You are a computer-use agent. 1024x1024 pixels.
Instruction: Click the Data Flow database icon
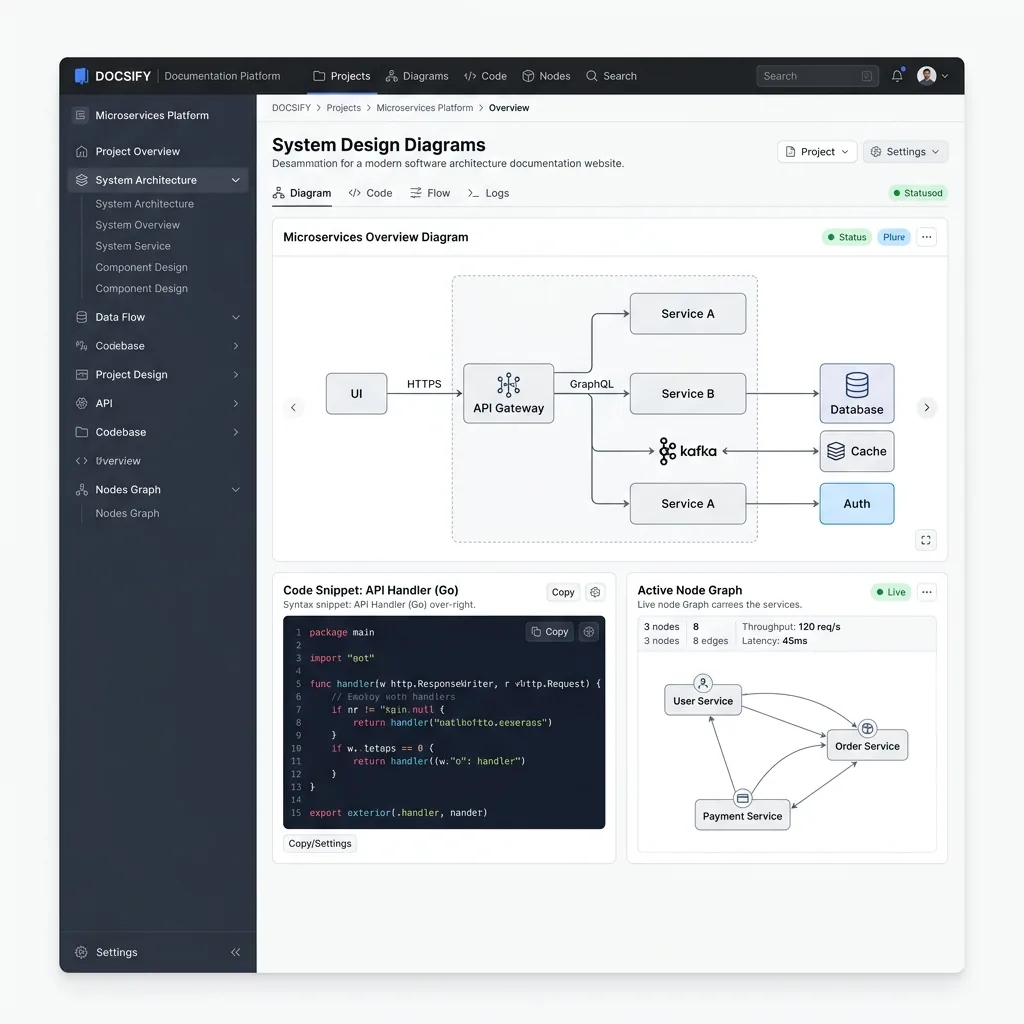82,317
